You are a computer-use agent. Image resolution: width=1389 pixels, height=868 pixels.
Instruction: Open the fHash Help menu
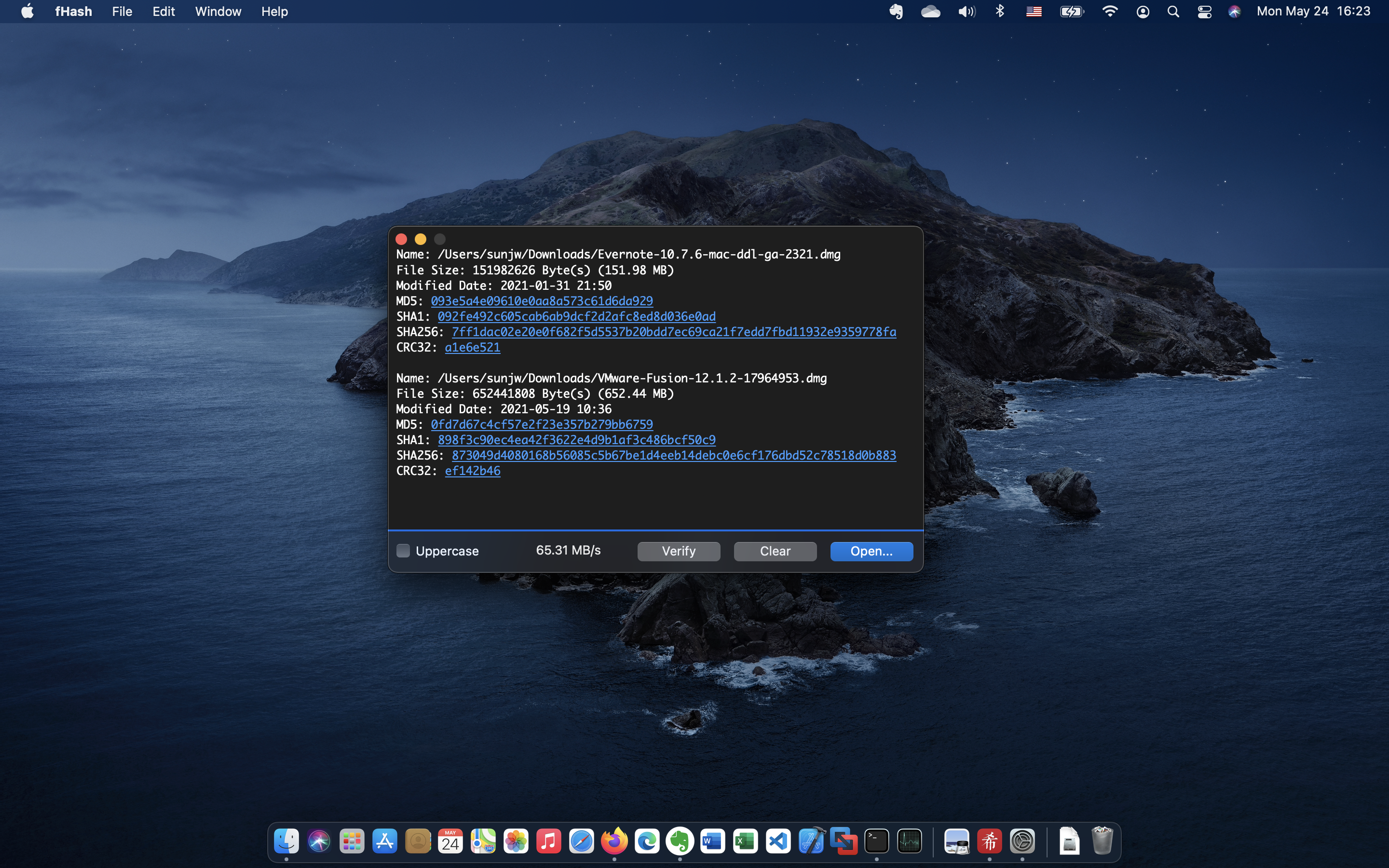[274, 11]
